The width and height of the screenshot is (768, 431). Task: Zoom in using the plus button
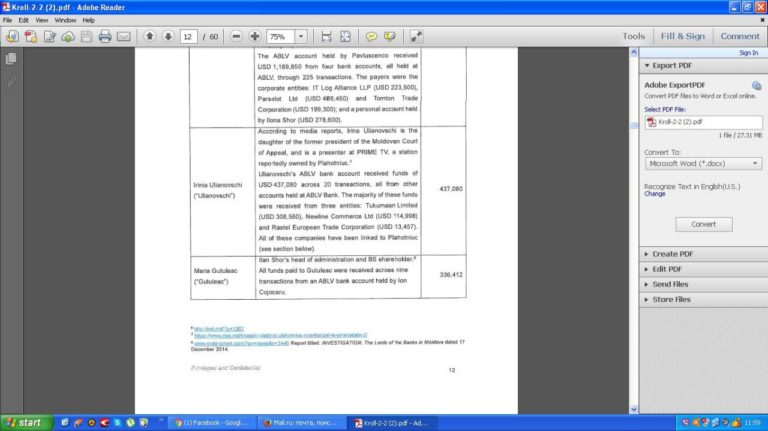pyautogui.click(x=255, y=37)
